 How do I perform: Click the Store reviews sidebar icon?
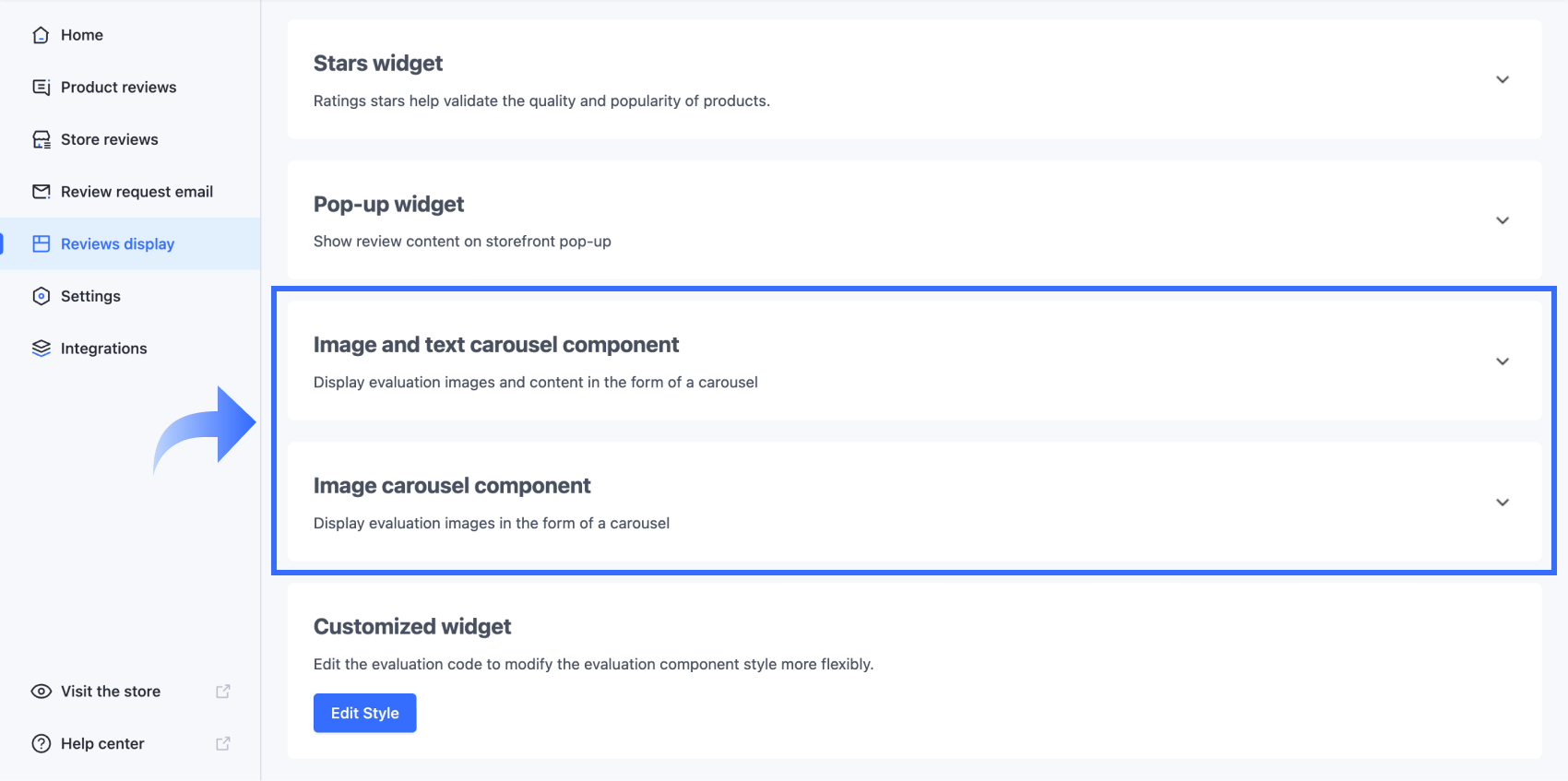41,139
